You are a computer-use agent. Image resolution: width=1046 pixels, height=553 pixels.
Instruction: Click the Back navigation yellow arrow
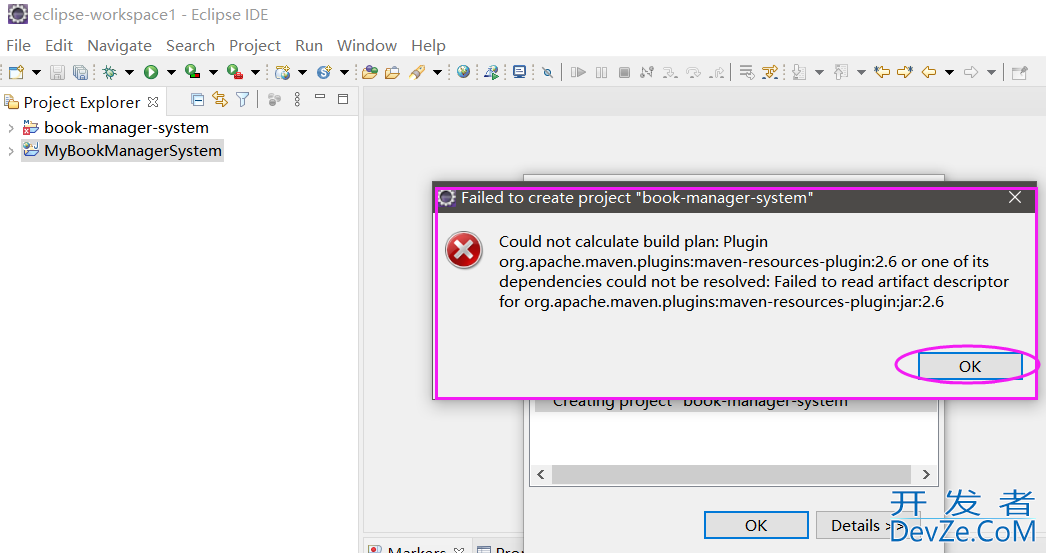929,72
